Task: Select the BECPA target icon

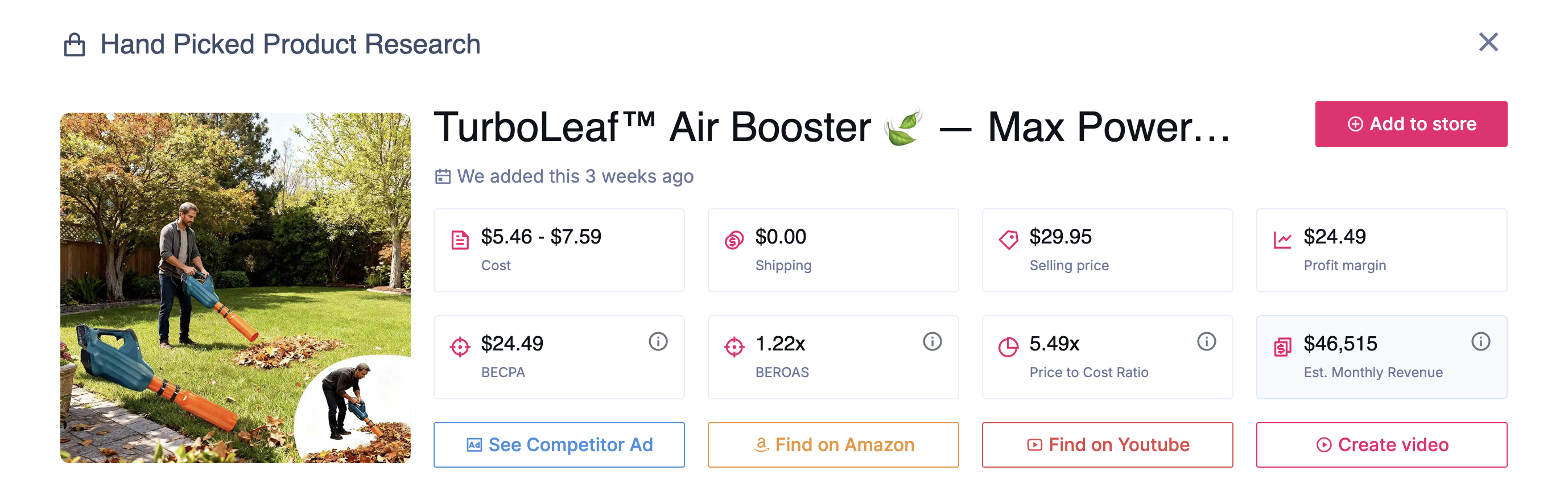Action: pos(460,345)
